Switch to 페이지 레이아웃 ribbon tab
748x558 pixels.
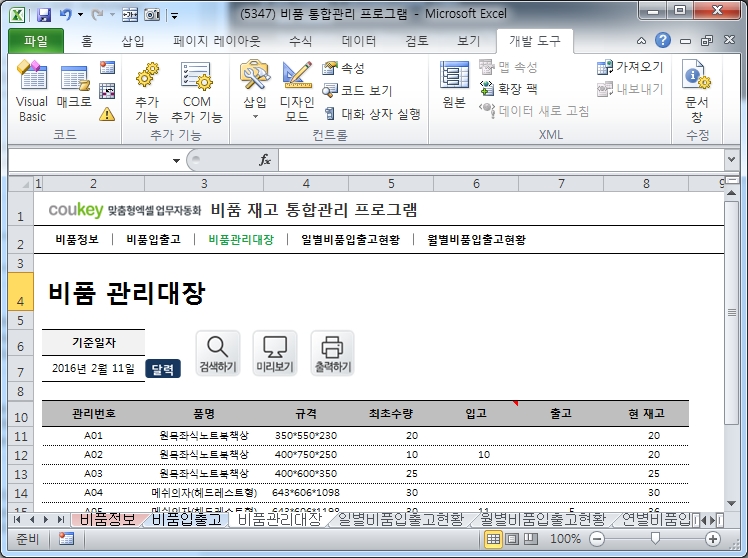(217, 41)
